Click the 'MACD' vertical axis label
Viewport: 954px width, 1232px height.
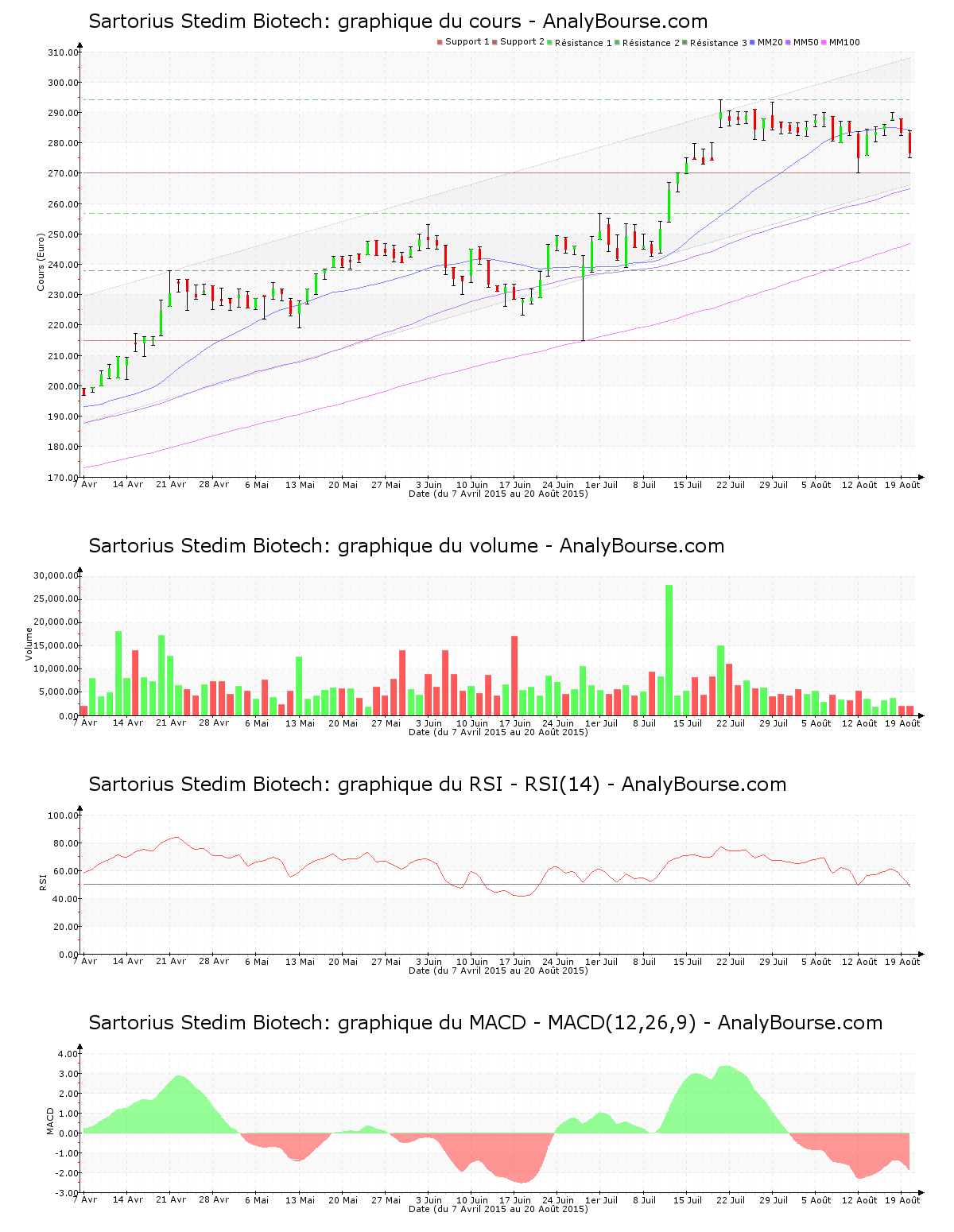pos(50,1121)
